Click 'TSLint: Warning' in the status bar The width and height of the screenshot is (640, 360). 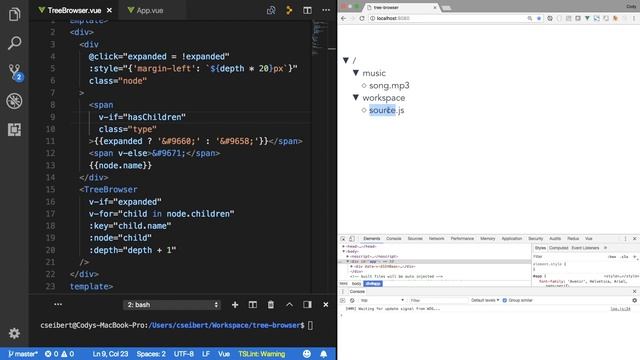pos(262,354)
